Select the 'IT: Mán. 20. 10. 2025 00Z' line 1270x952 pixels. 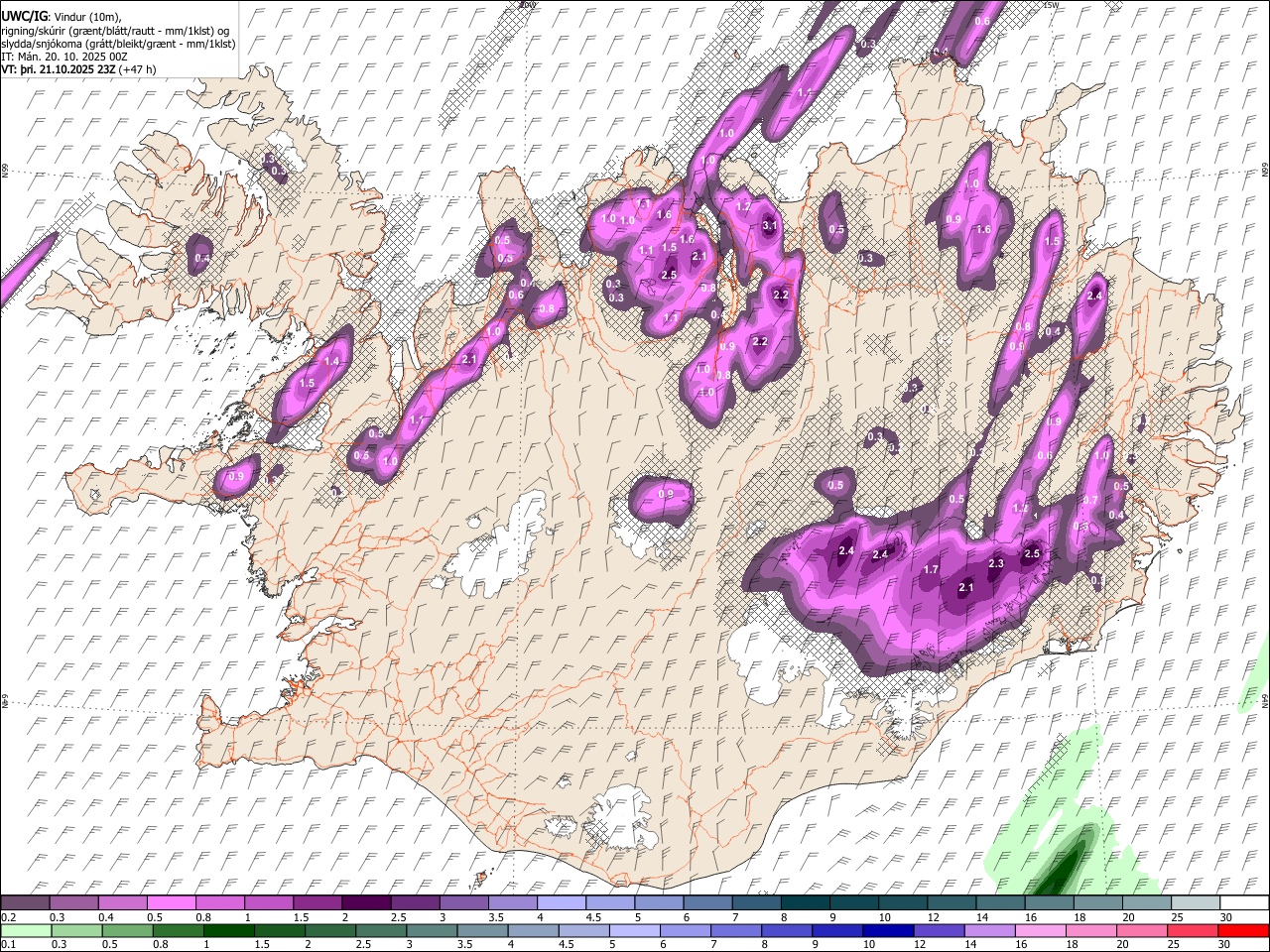pos(64,57)
